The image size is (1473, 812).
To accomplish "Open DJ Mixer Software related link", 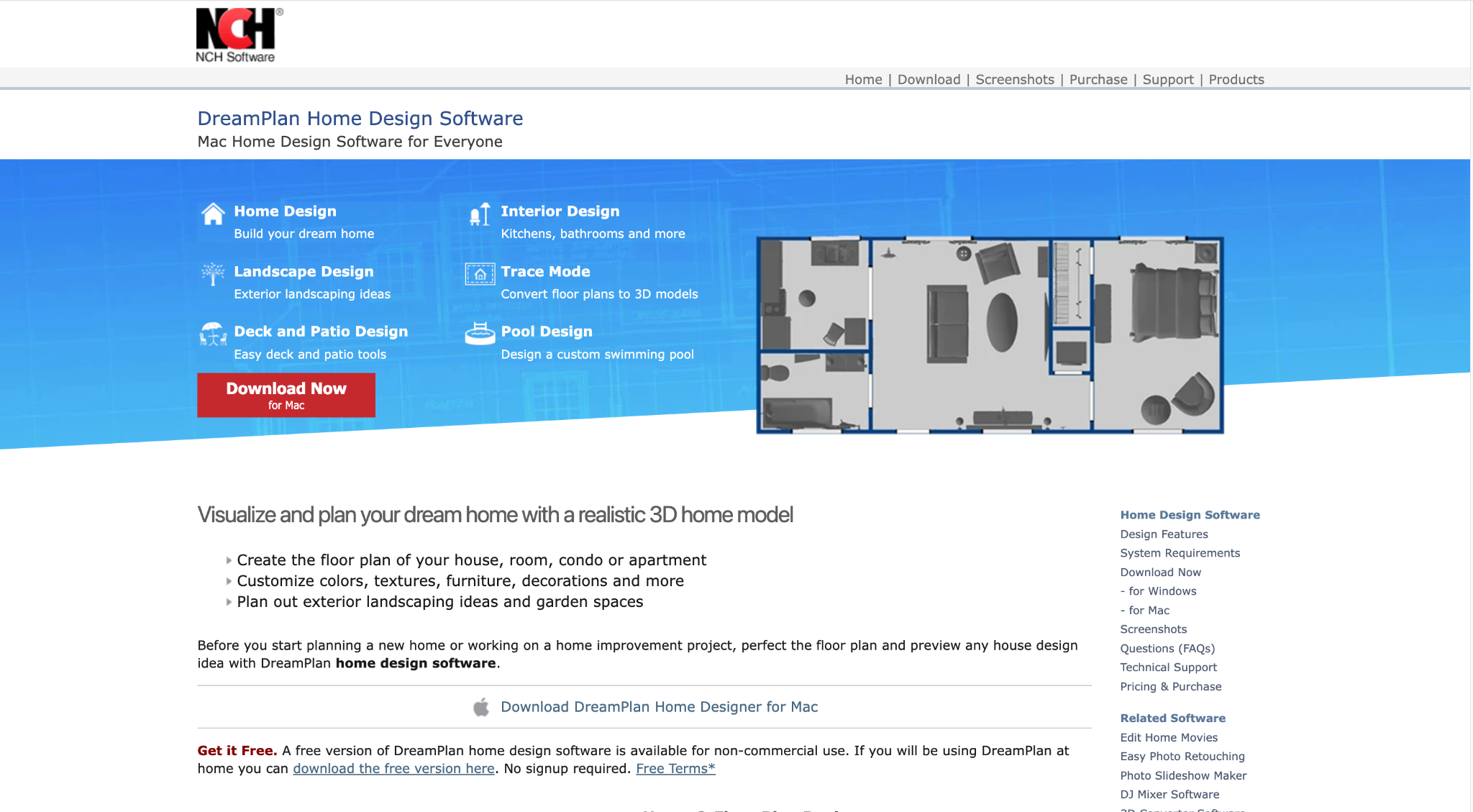I will (1169, 795).
